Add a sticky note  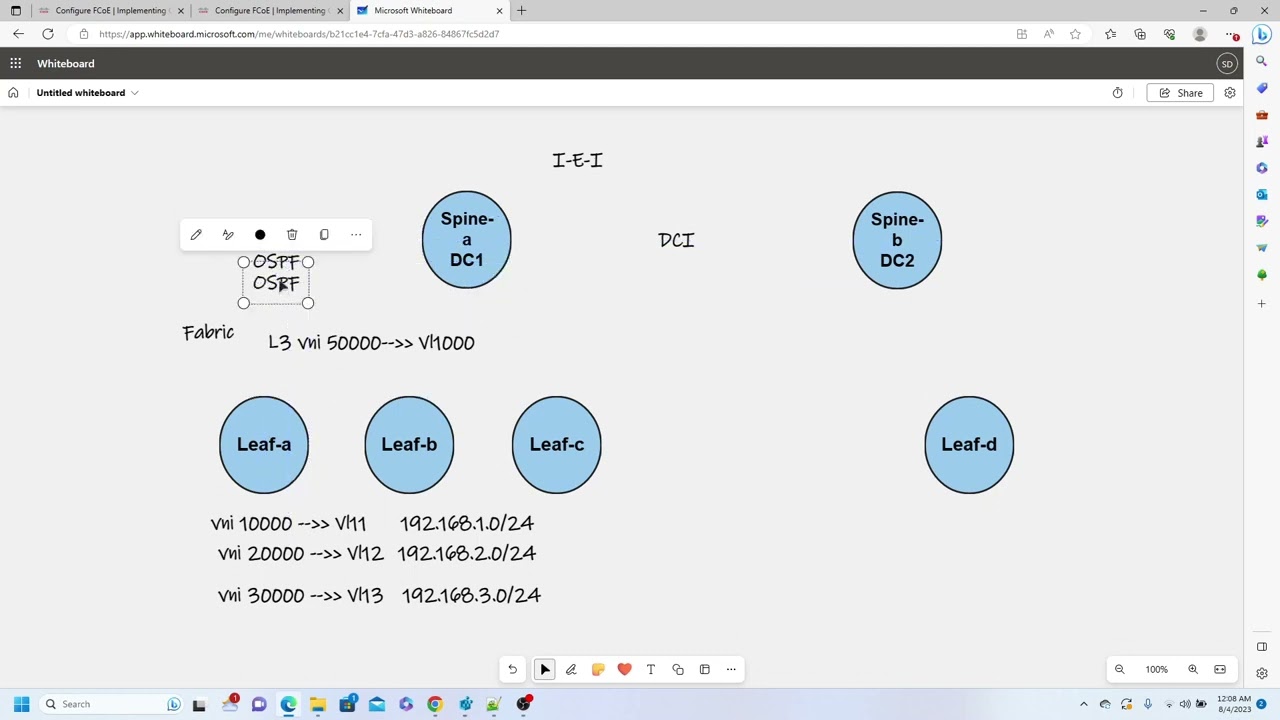click(x=598, y=670)
